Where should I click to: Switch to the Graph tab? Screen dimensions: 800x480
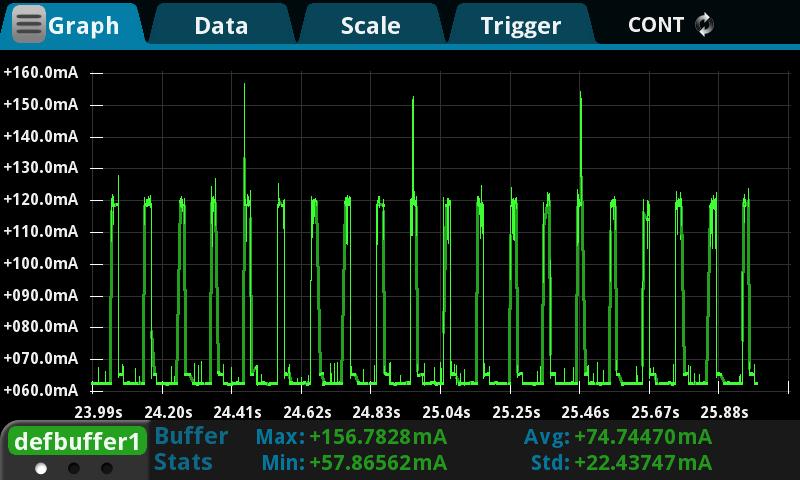coord(84,25)
